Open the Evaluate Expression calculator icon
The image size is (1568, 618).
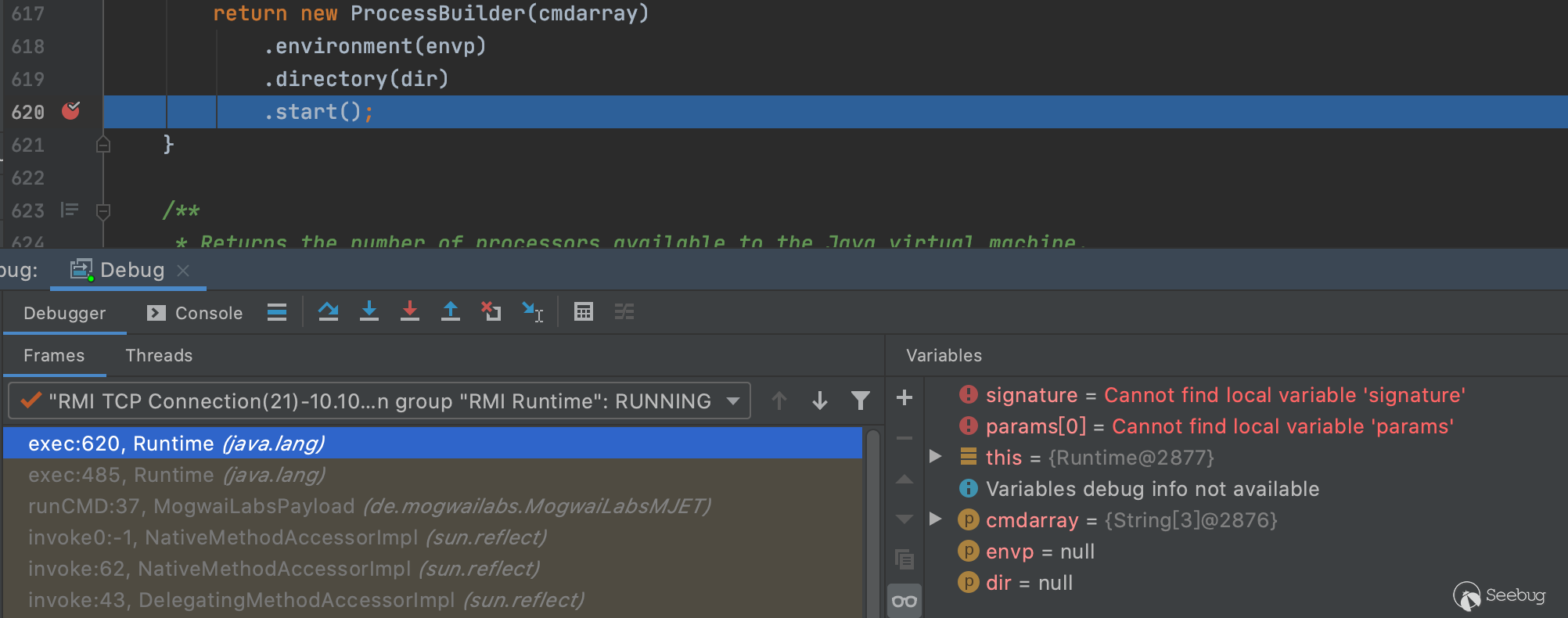click(x=584, y=312)
